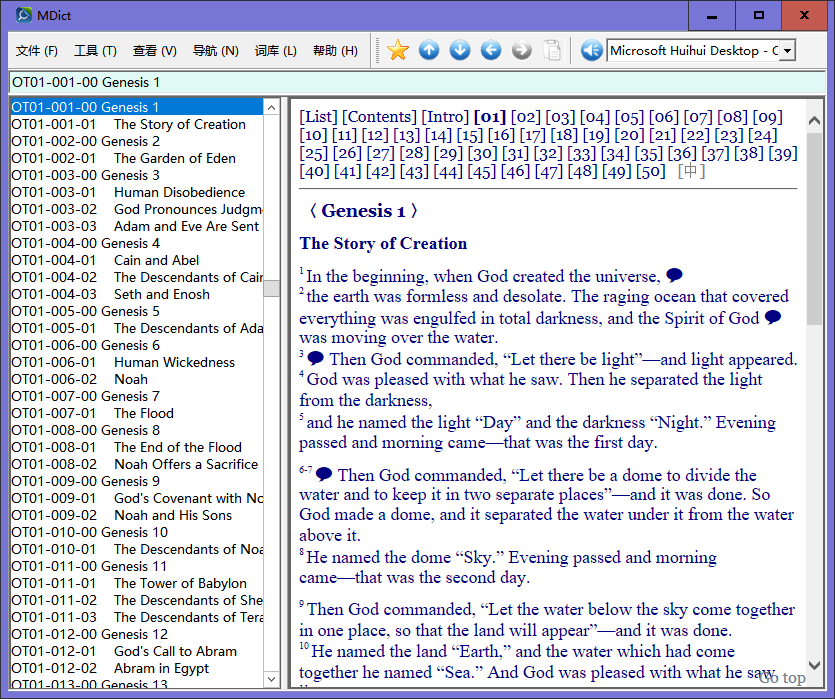
Task: Select entry "OT01-007-01 The Flood"
Action: tap(137, 414)
